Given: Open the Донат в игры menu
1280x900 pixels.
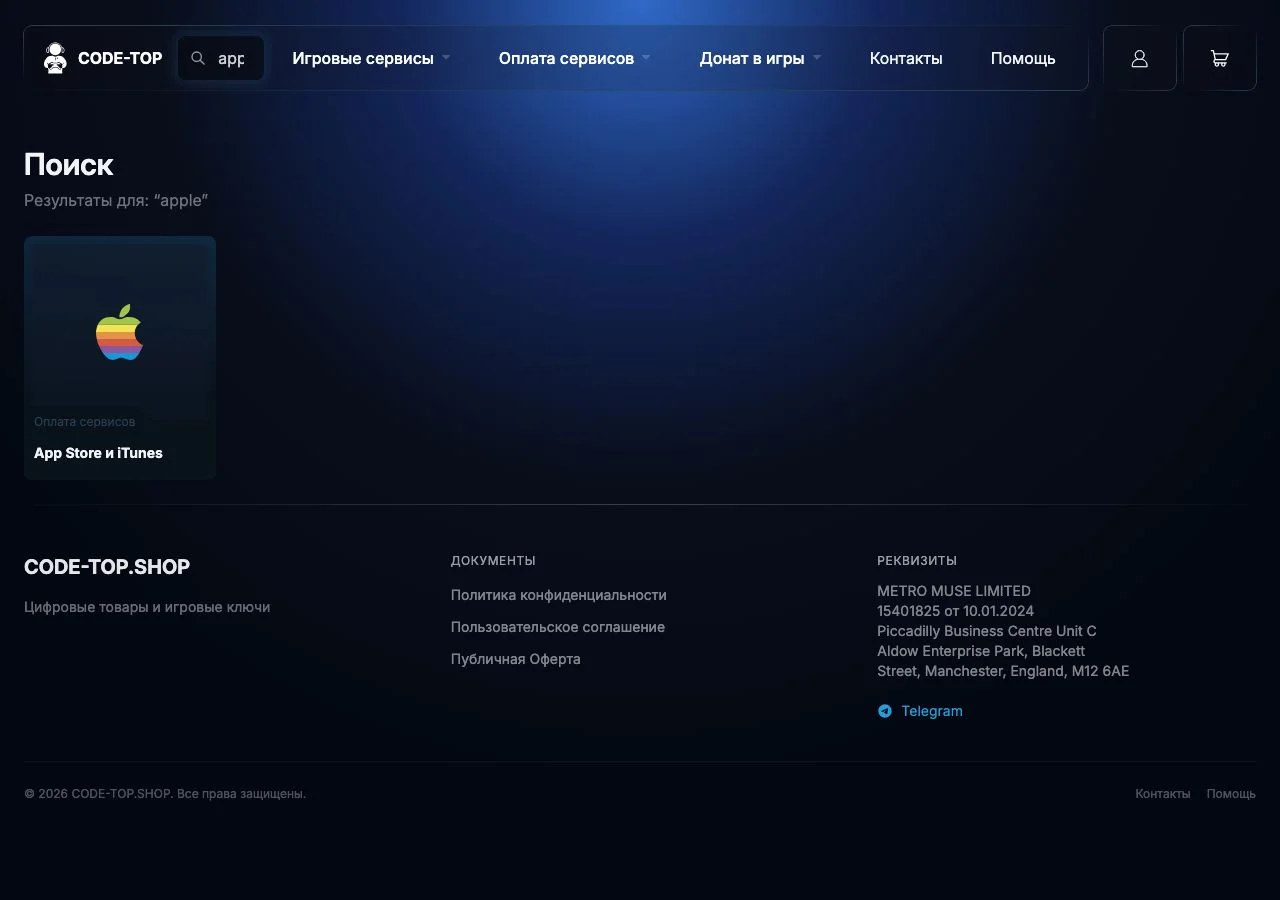Looking at the screenshot, I should click(x=752, y=58).
